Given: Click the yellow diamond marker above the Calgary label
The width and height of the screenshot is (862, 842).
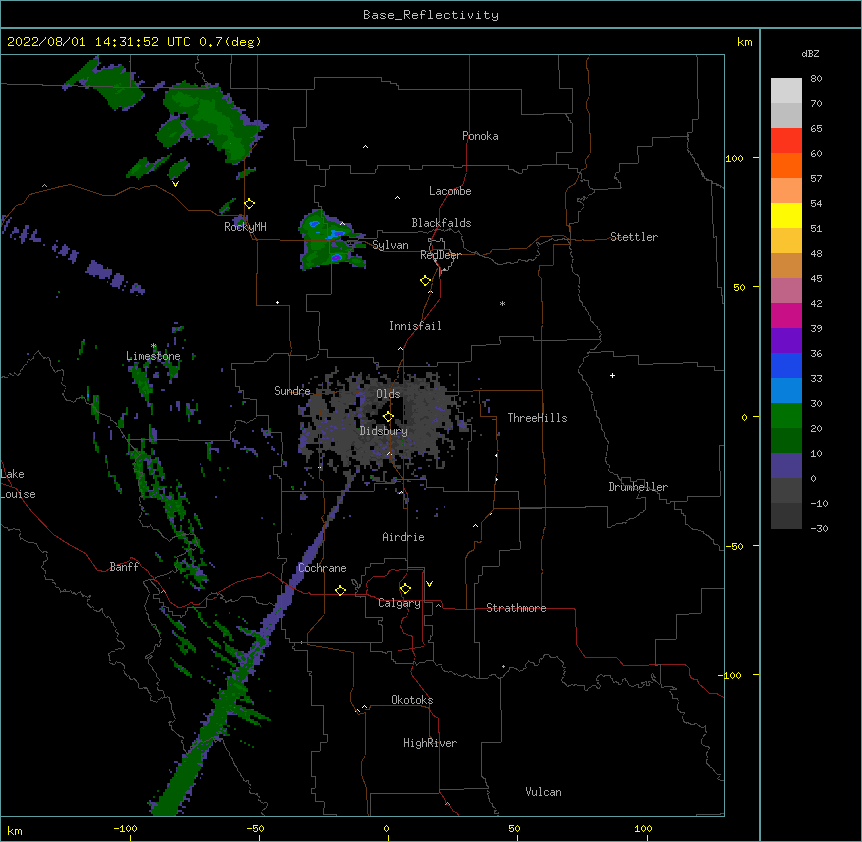Looking at the screenshot, I should [x=406, y=589].
